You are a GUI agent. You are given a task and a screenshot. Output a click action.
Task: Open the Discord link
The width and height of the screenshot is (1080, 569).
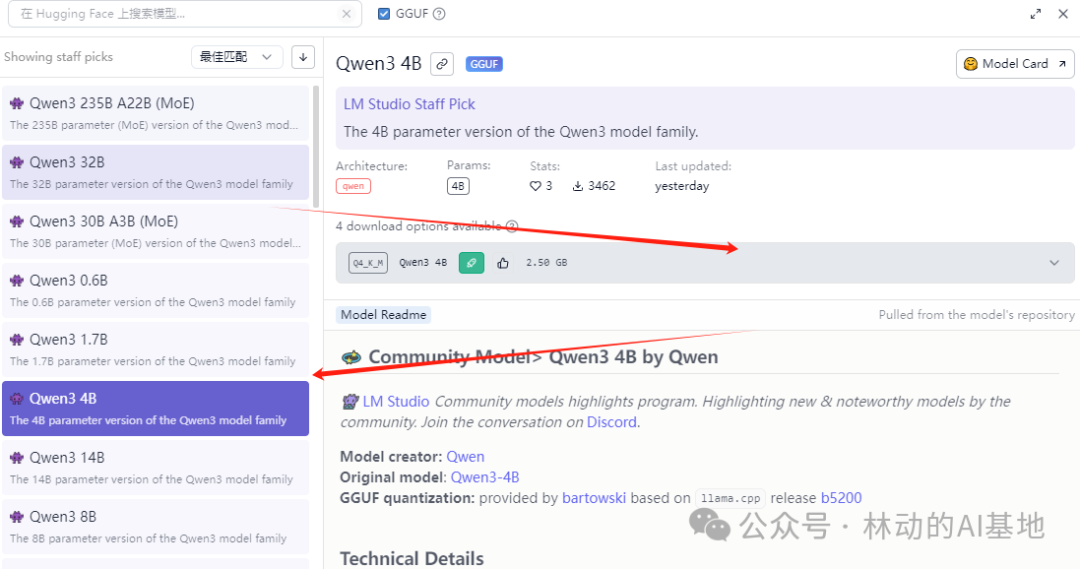pos(612,422)
